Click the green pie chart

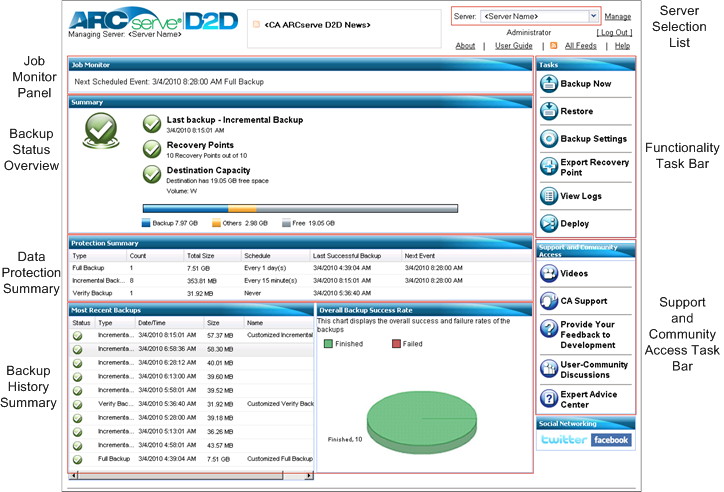[422, 422]
